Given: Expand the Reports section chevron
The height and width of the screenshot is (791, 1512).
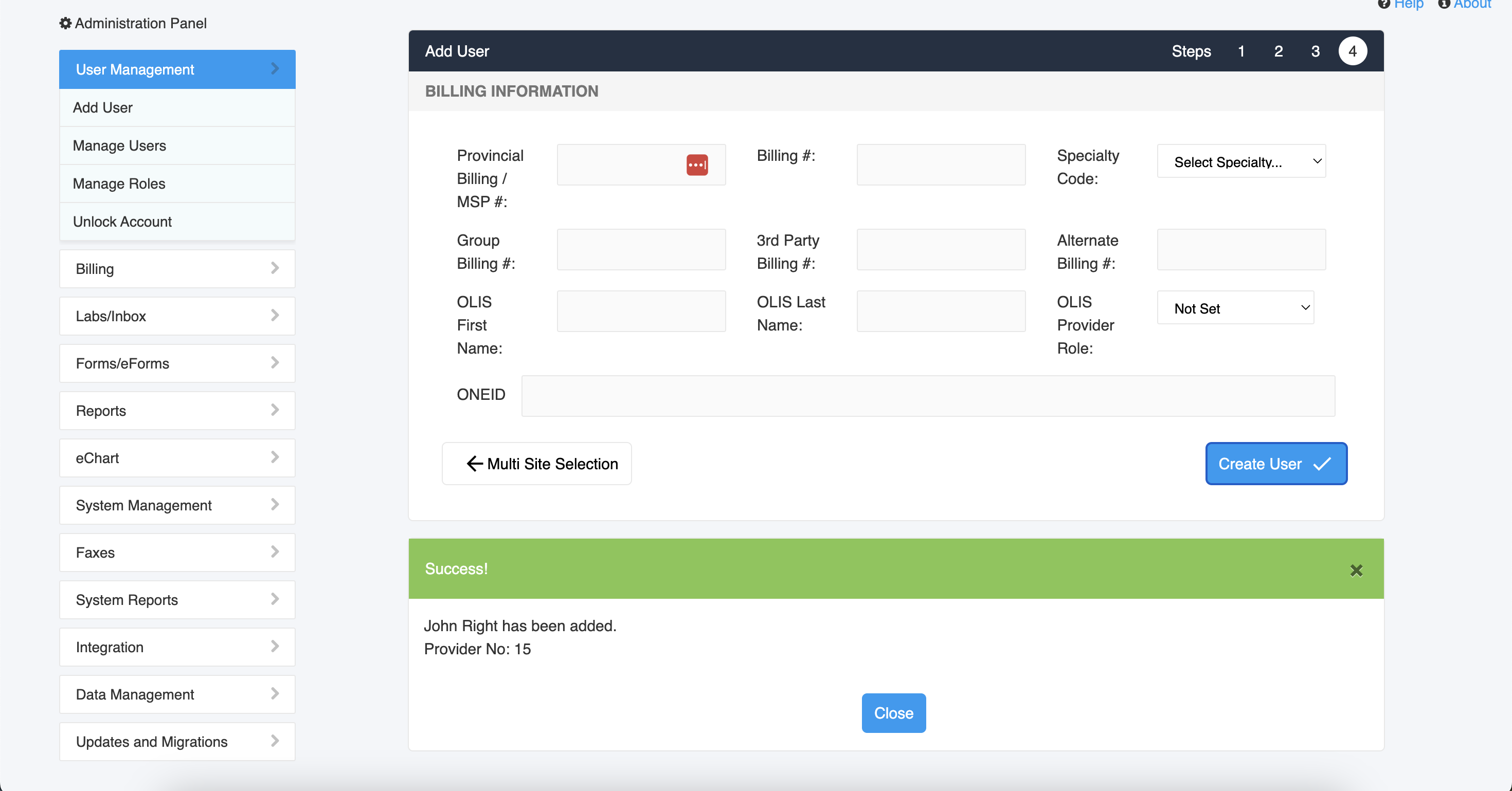Looking at the screenshot, I should point(275,410).
